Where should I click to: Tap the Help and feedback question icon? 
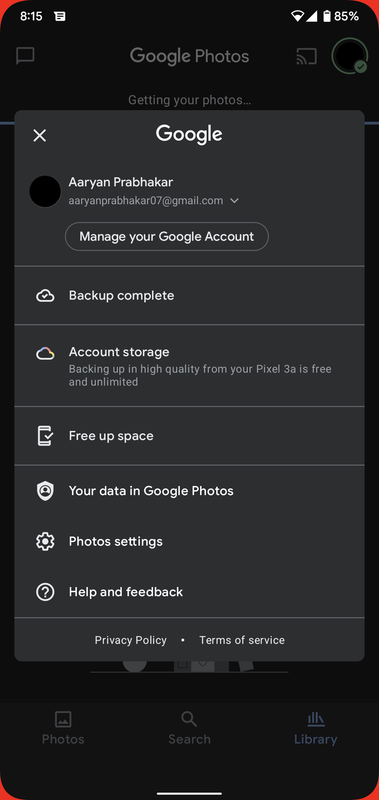[x=45, y=592]
